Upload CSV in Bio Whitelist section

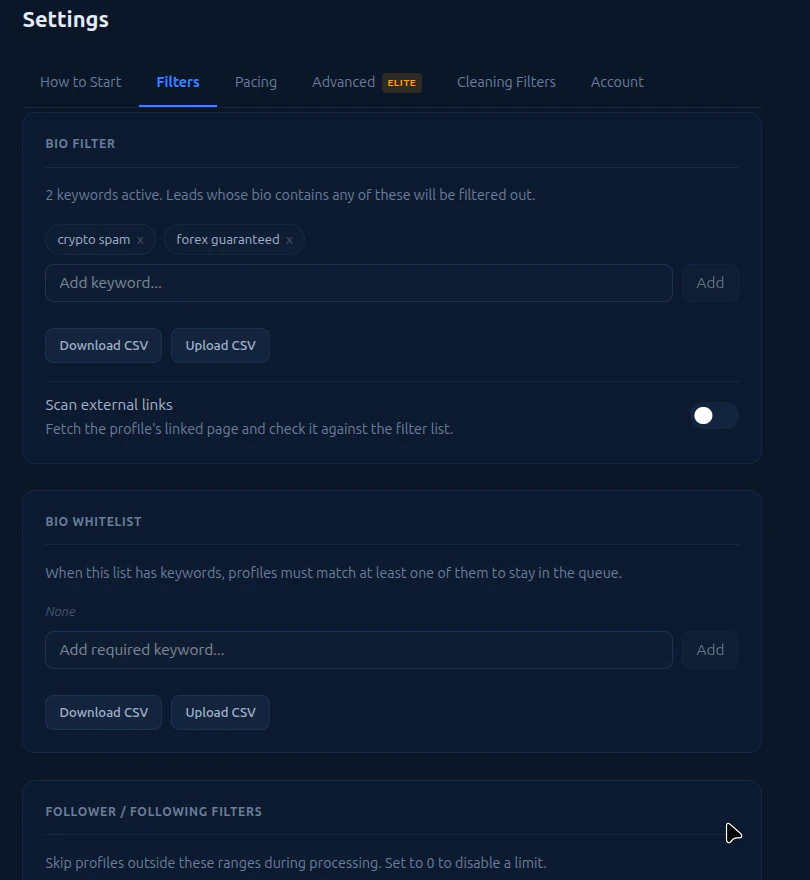click(x=220, y=712)
